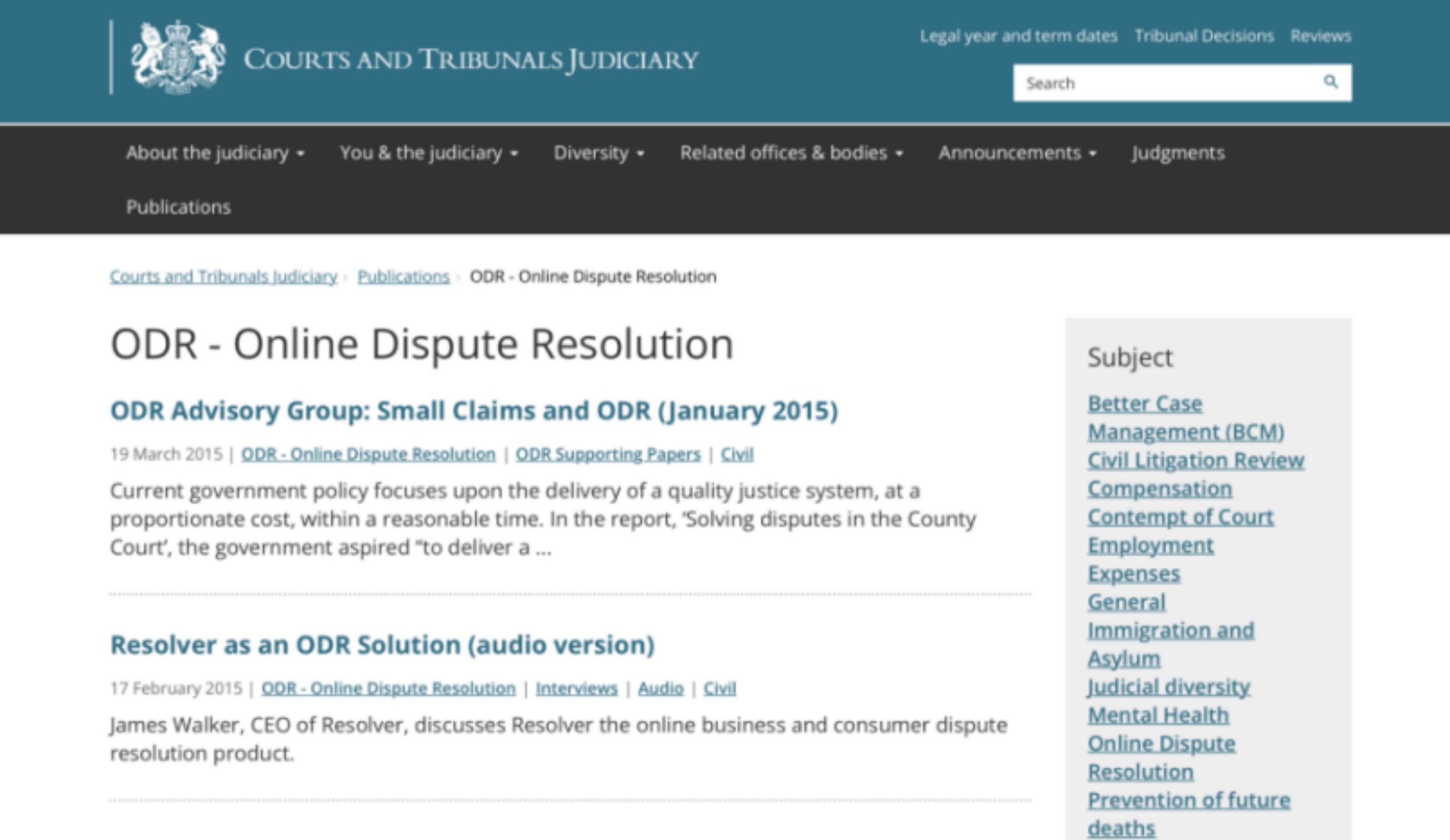Select Publications in the navigation bar
This screenshot has height=840, width=1450.
tap(179, 207)
